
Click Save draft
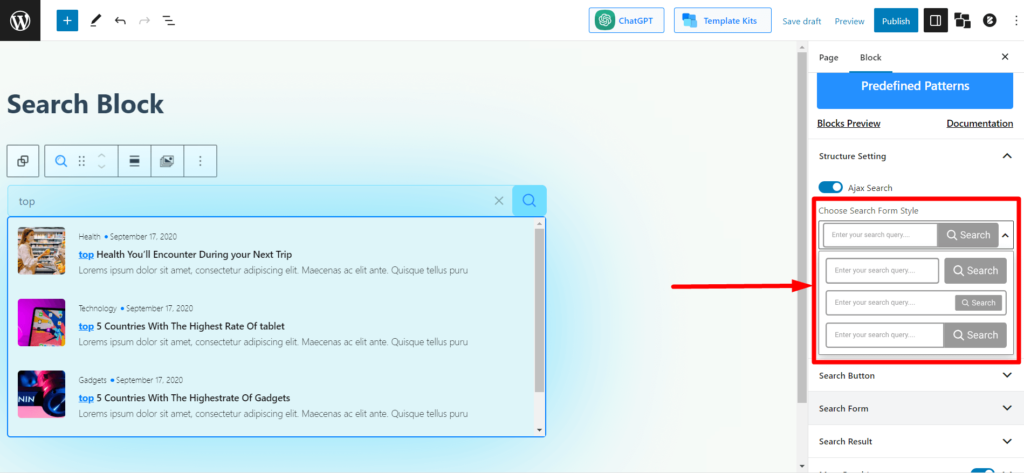802,21
